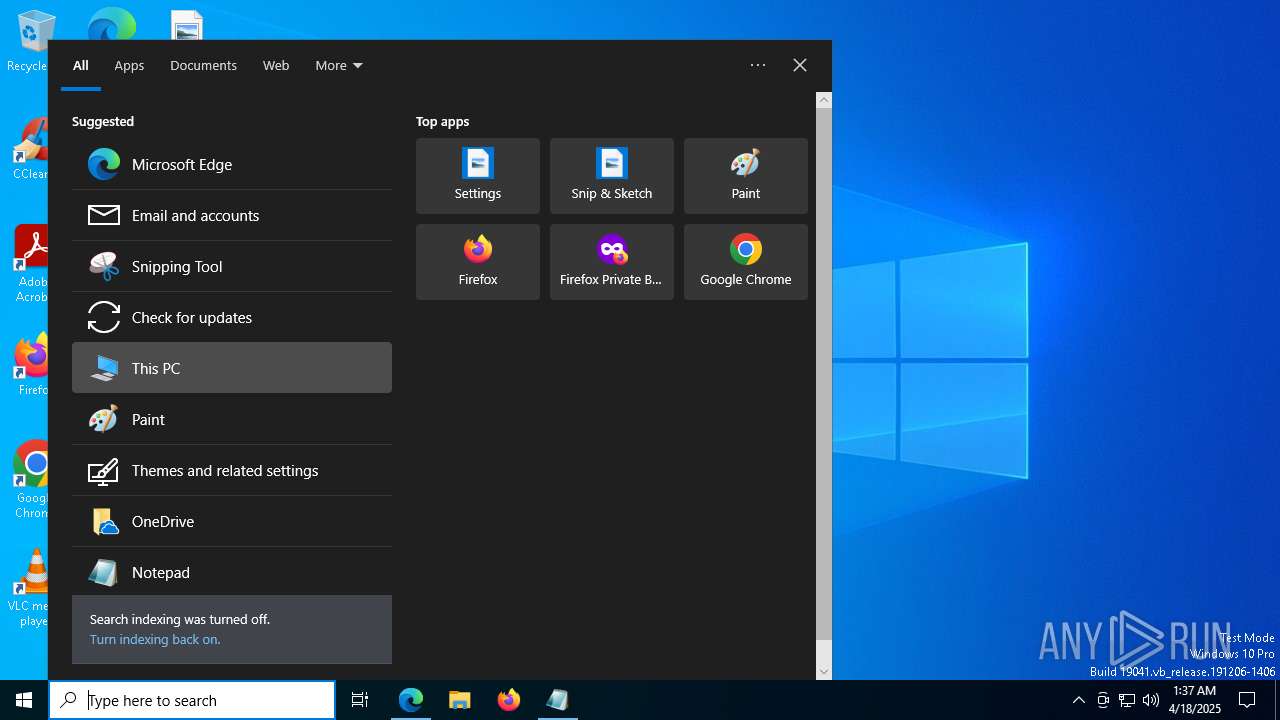Viewport: 1280px width, 720px height.
Task: Open Microsoft Edge from taskbar
Action: [411, 700]
